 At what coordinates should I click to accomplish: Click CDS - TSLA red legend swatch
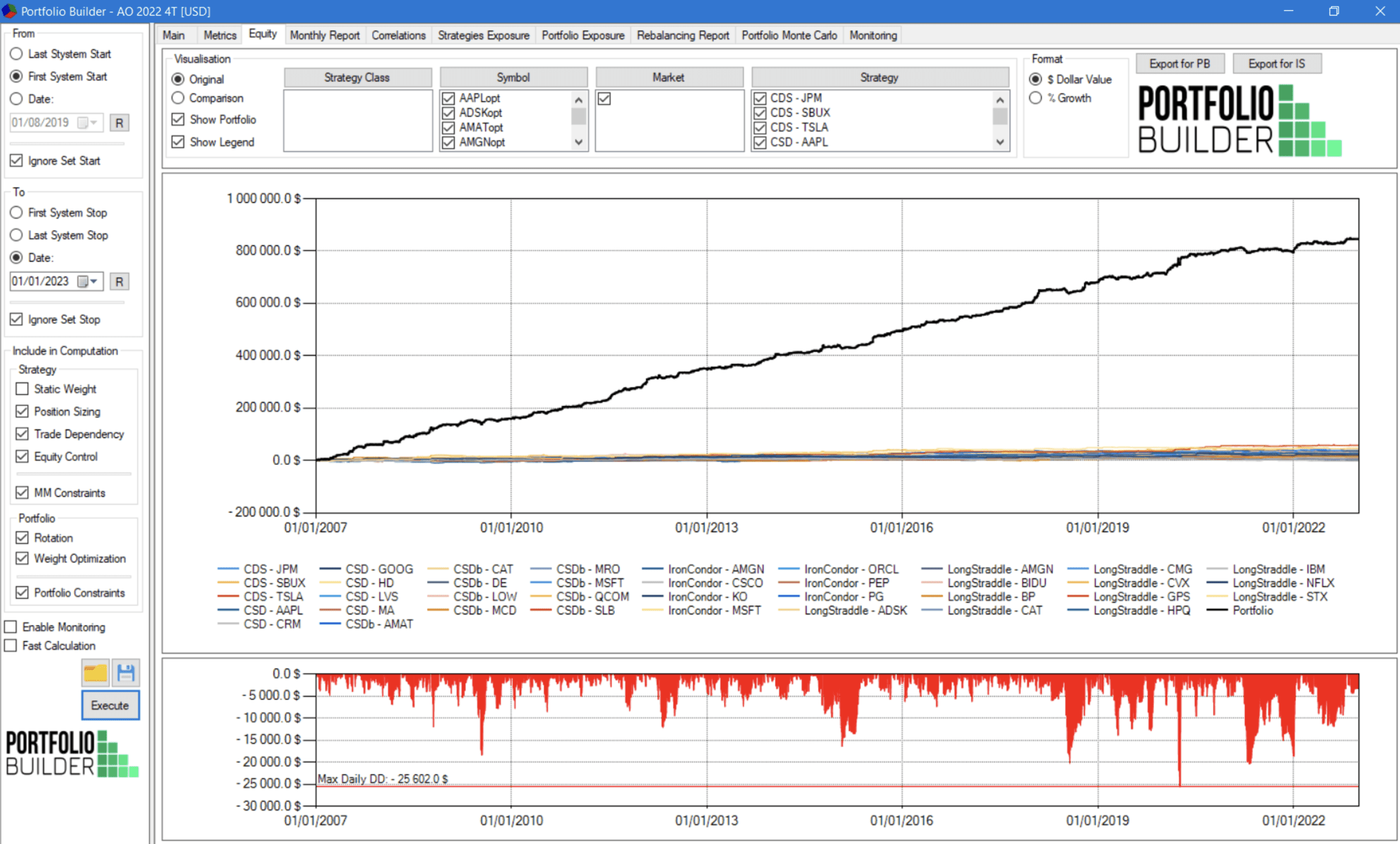(228, 597)
